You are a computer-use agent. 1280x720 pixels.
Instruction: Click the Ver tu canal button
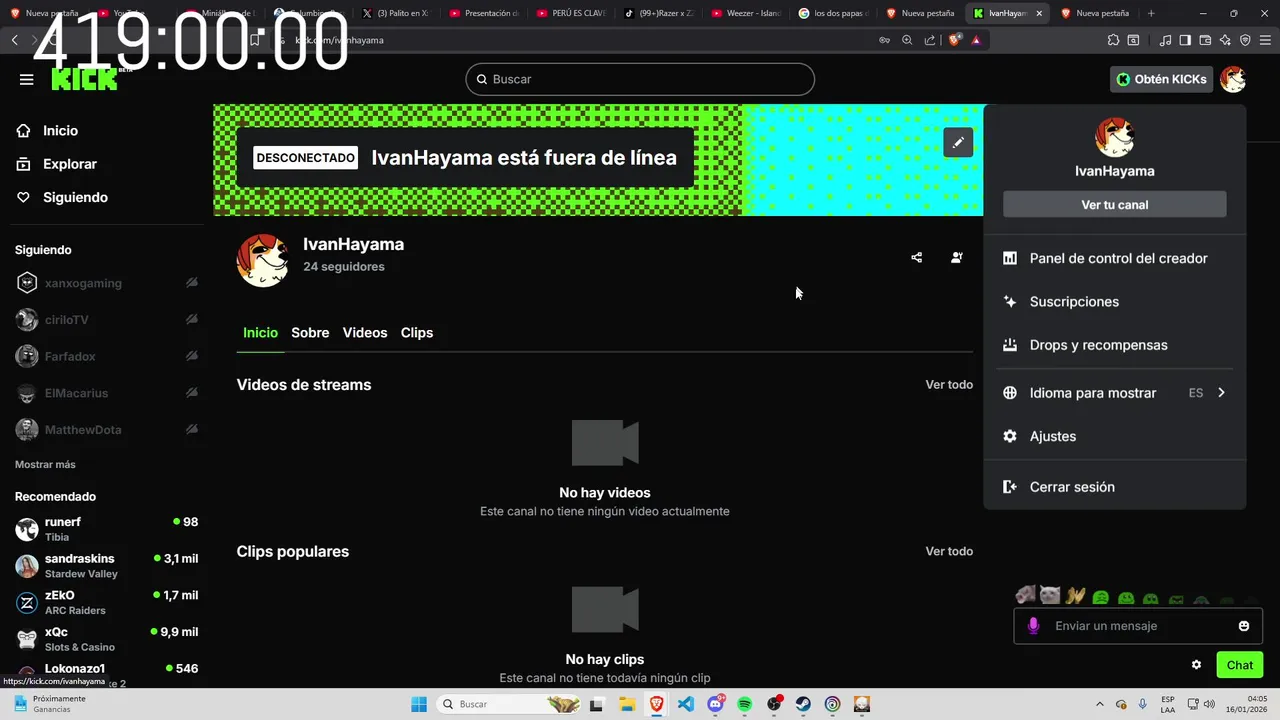1114,204
